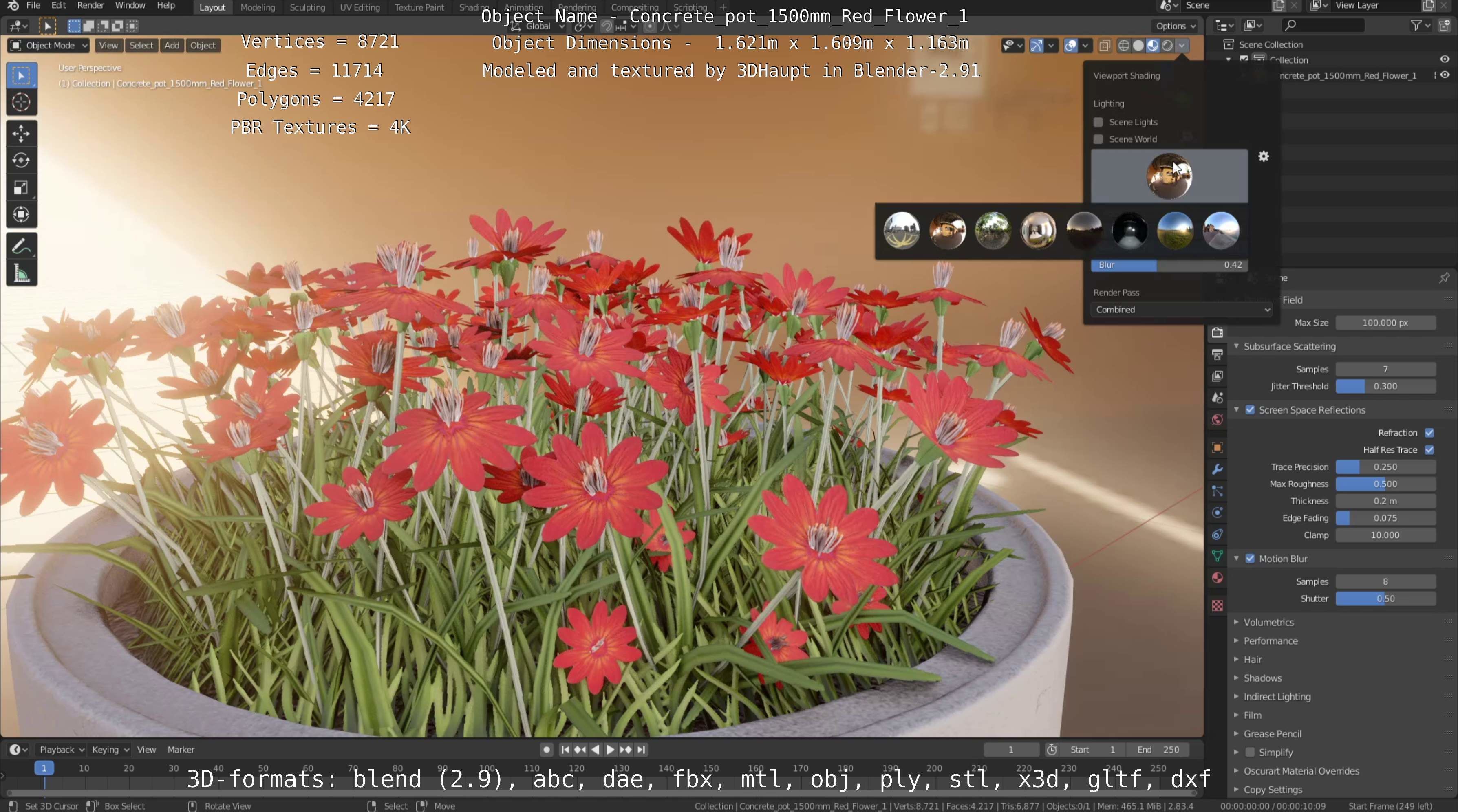Jump to the end frame
The height and width of the screenshot is (812, 1458).
click(641, 750)
